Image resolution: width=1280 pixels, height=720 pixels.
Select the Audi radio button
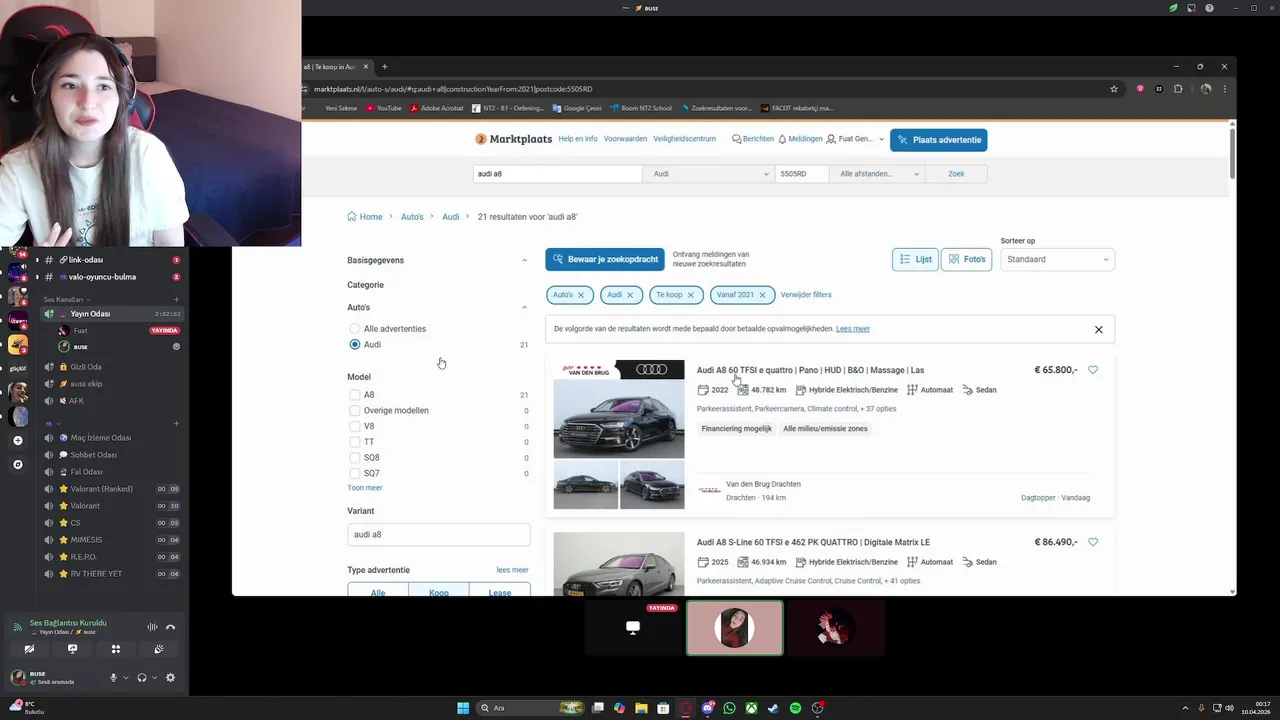coord(354,344)
